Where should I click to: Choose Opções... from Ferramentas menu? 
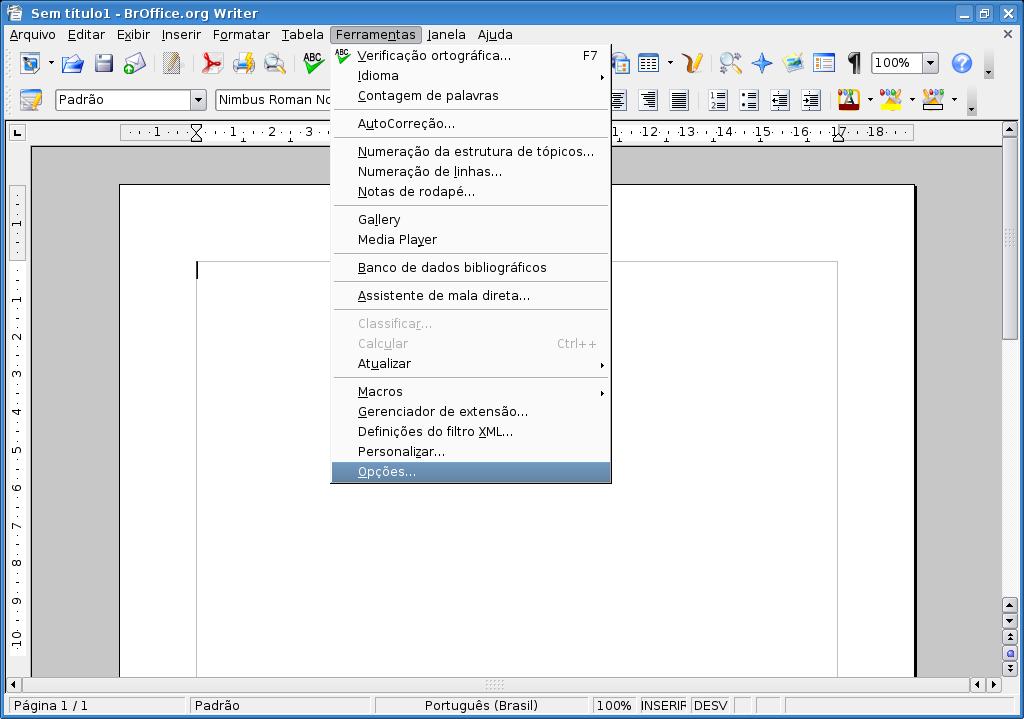(x=471, y=472)
